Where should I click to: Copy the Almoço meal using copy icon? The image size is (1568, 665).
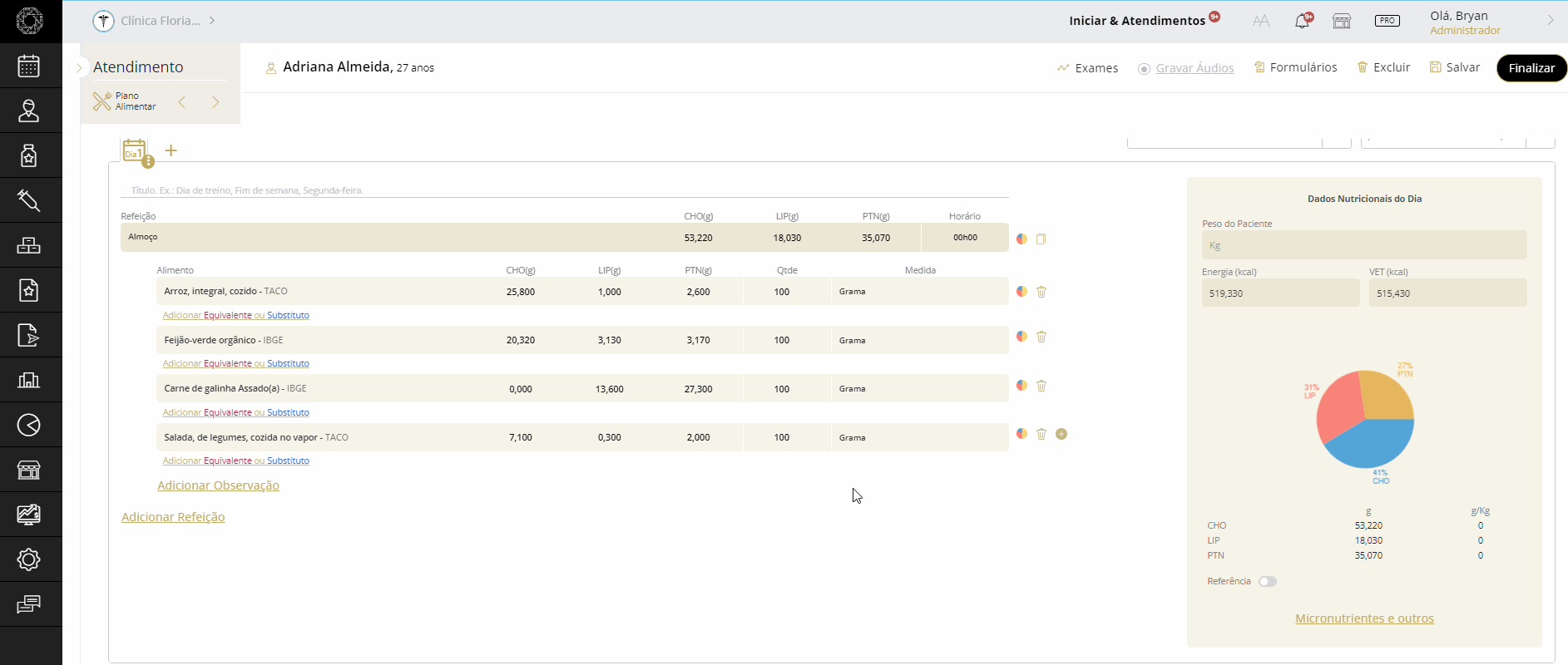tap(1041, 239)
